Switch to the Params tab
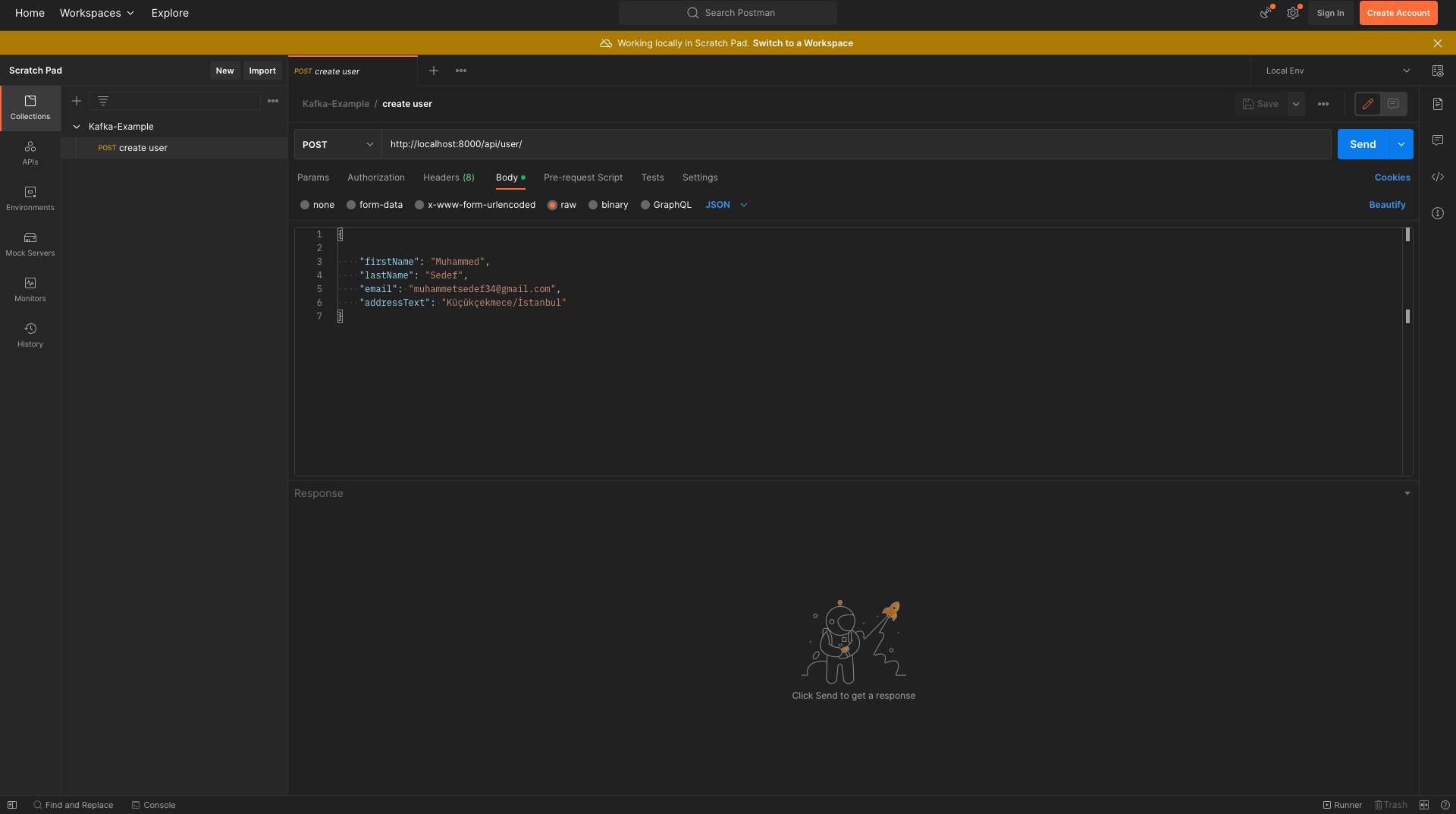 point(313,178)
